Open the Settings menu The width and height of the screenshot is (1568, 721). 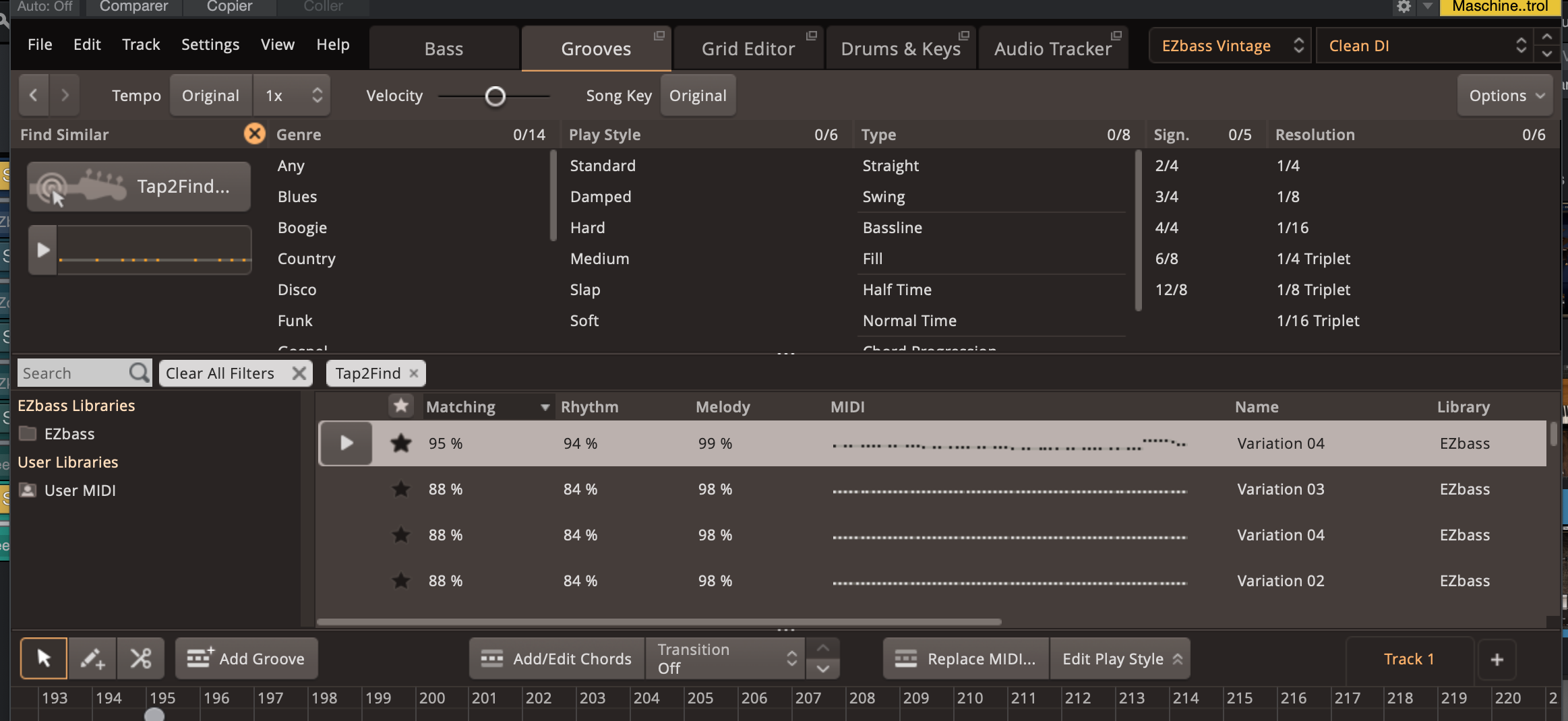point(210,44)
